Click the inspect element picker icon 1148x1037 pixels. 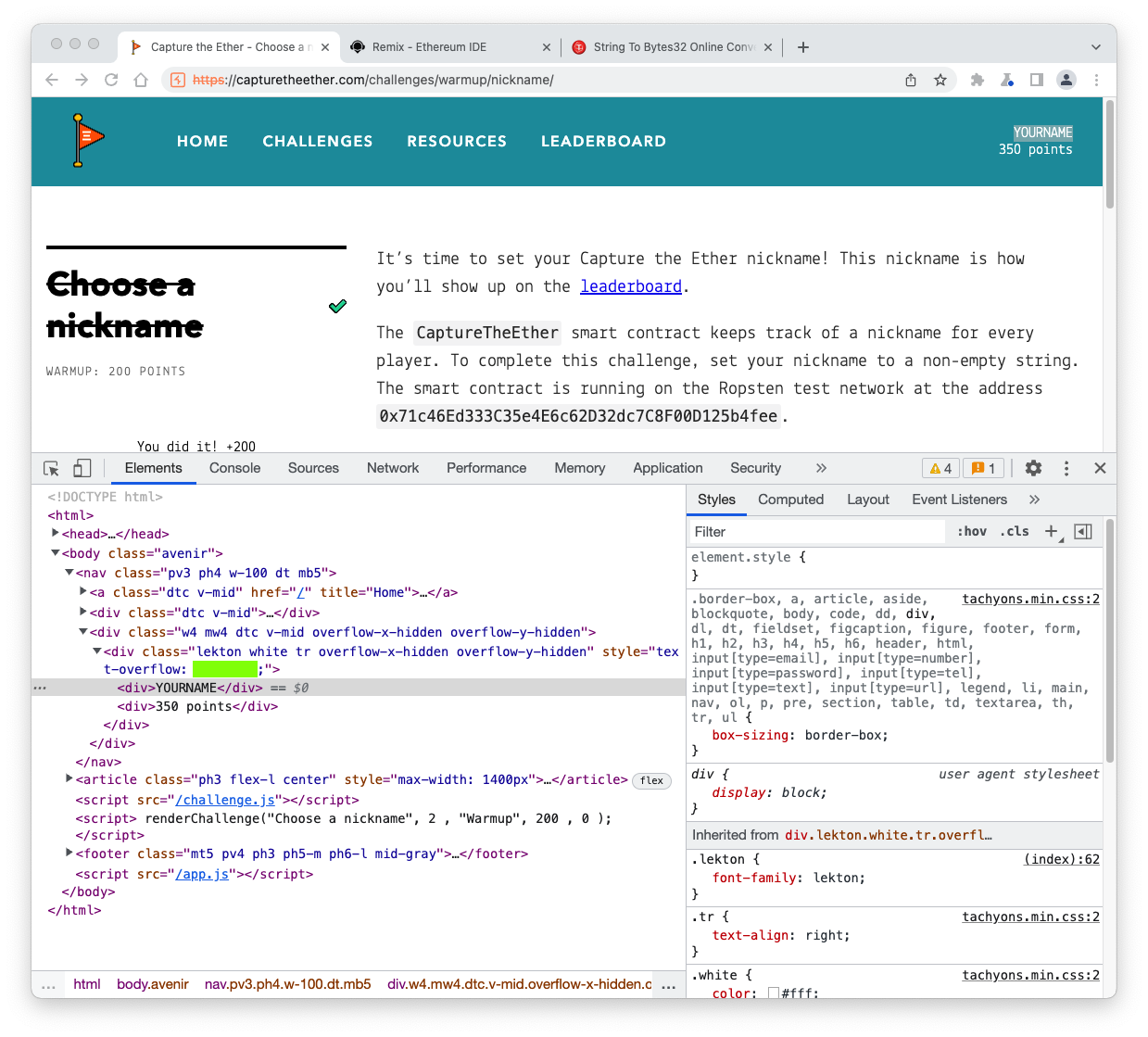[52, 469]
